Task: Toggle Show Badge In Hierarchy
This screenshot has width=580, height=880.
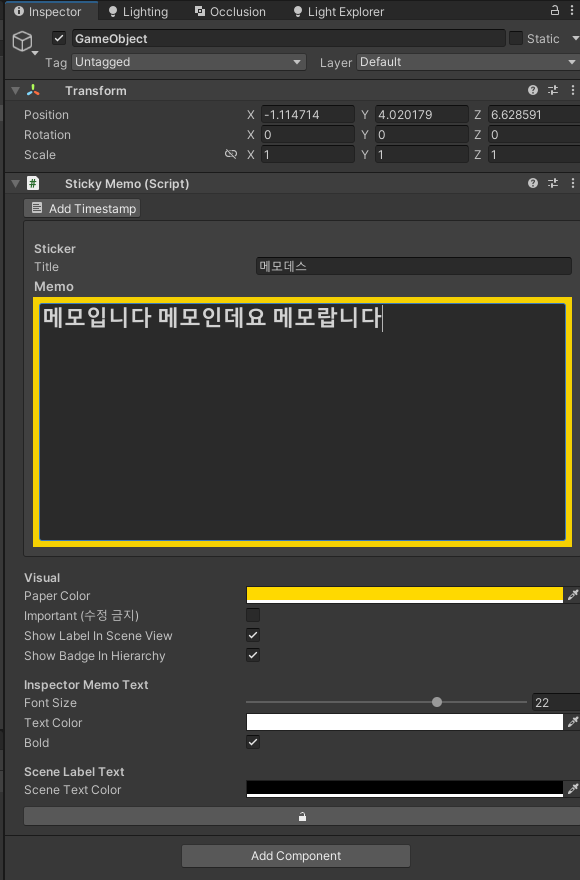Action: pos(253,655)
